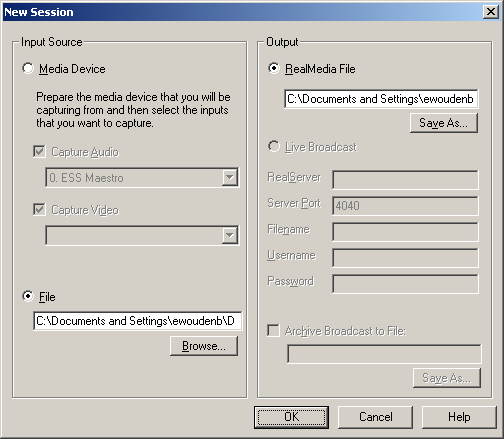Close the New Session window
Screen dimensions: 504x439
coord(491,12)
